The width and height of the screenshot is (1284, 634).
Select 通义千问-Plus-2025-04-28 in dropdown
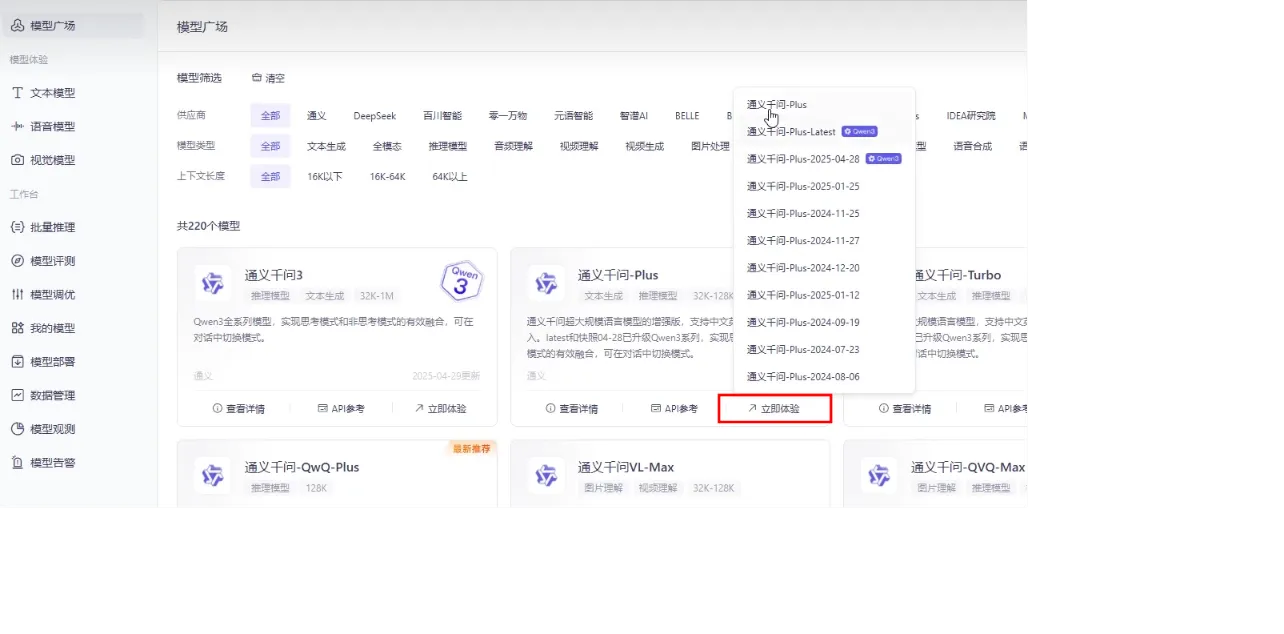(x=803, y=159)
